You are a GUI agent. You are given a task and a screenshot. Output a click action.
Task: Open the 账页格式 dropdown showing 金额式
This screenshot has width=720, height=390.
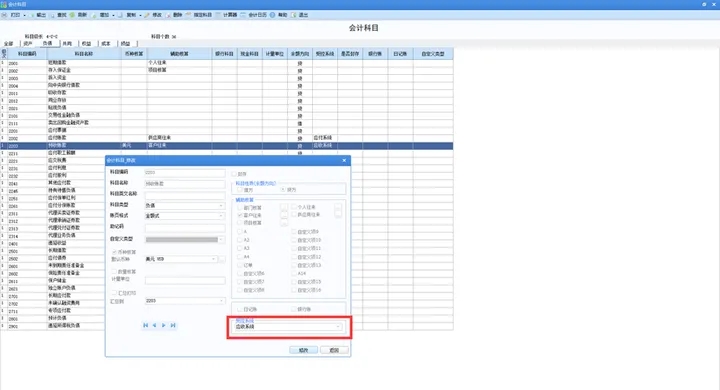(x=185, y=215)
